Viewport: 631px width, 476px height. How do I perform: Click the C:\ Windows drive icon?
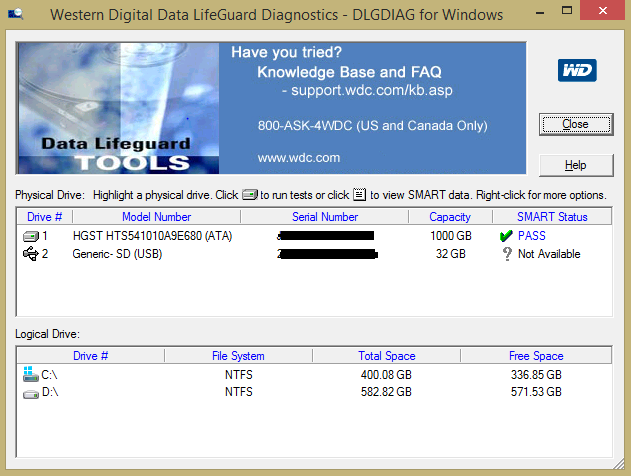[31, 374]
